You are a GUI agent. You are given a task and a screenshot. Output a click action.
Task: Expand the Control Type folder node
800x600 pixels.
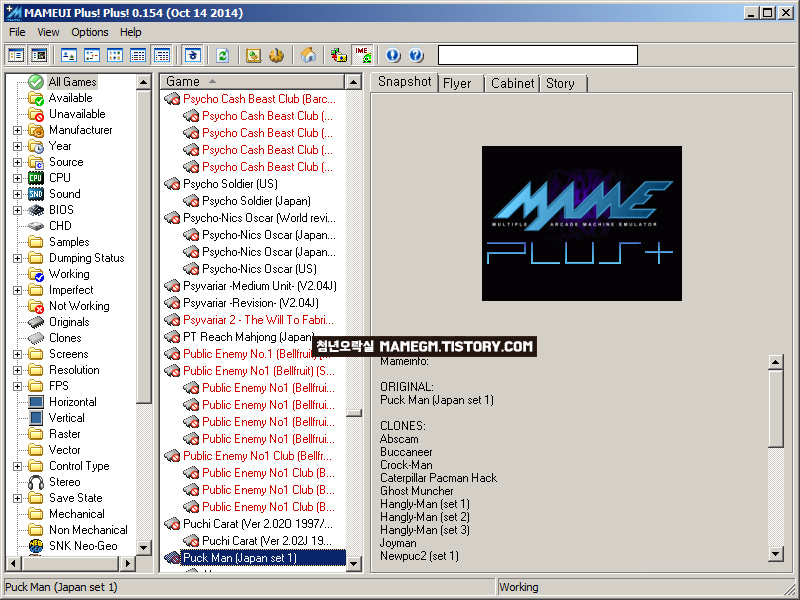point(17,466)
